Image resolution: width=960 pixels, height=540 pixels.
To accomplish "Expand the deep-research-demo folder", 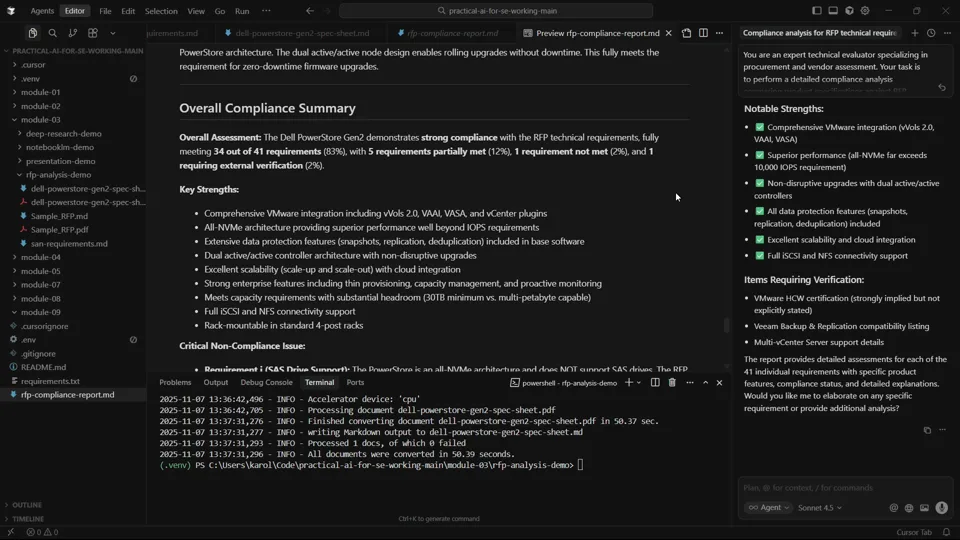I will coord(64,133).
